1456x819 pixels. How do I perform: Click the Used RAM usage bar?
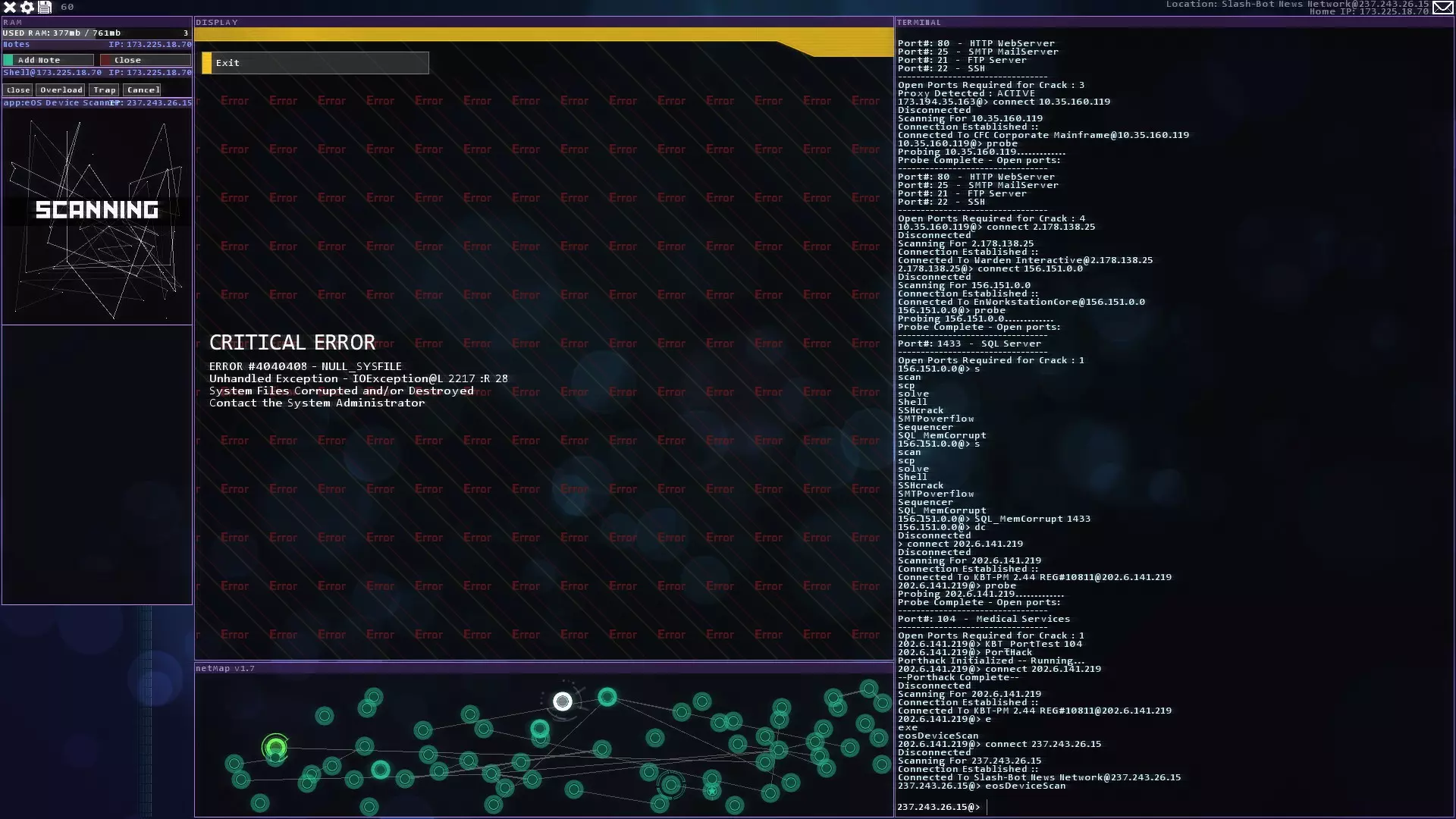point(96,33)
